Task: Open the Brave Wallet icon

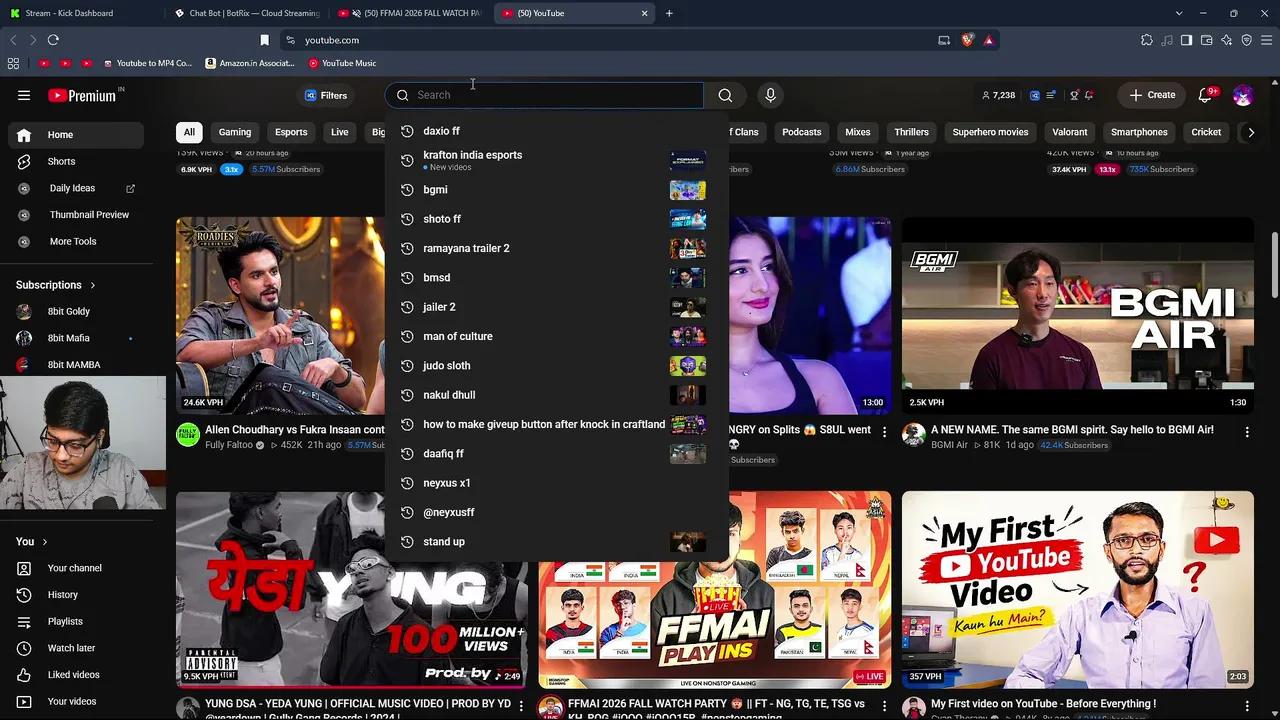Action: coord(1206,40)
